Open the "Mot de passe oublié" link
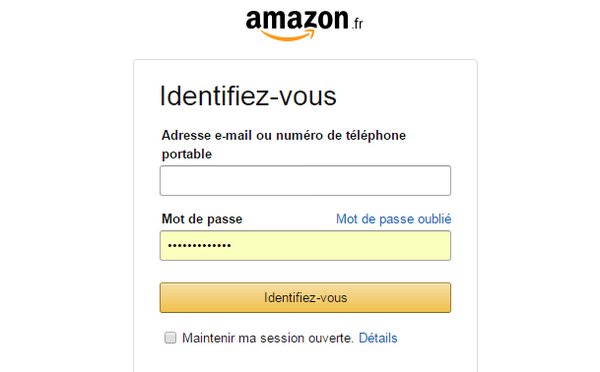The height and width of the screenshot is (372, 600). (x=394, y=219)
